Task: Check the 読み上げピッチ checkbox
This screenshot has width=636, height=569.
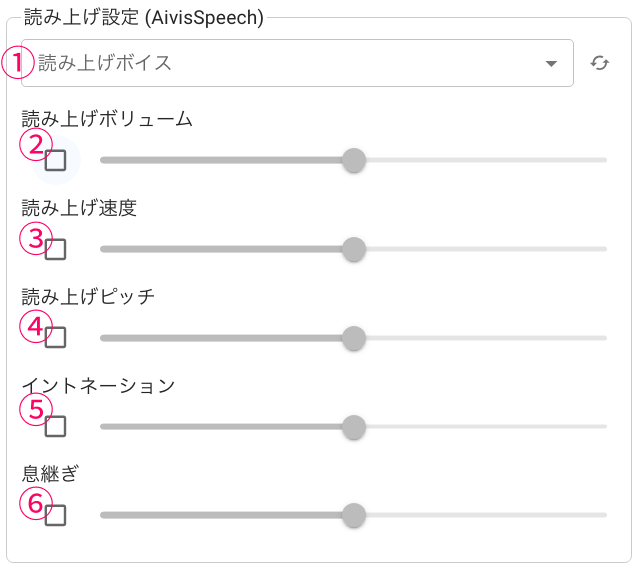Action: [x=56, y=338]
